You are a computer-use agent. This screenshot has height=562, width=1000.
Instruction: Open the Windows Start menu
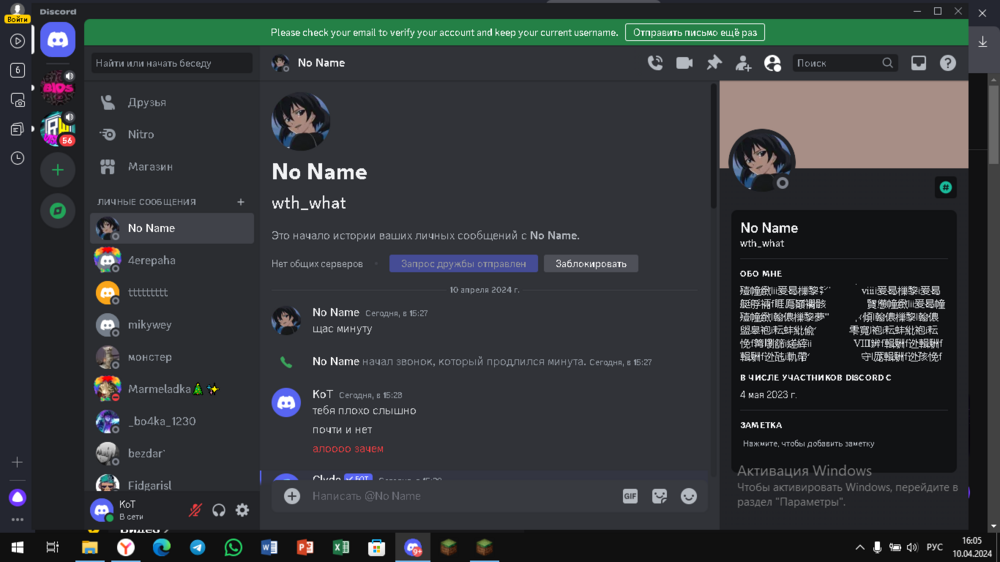[17, 547]
